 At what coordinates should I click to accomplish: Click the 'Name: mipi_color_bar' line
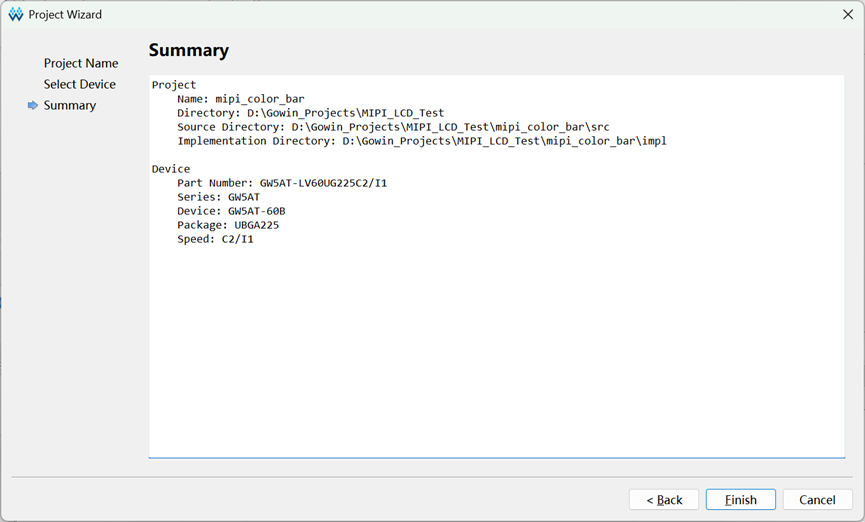point(241,99)
